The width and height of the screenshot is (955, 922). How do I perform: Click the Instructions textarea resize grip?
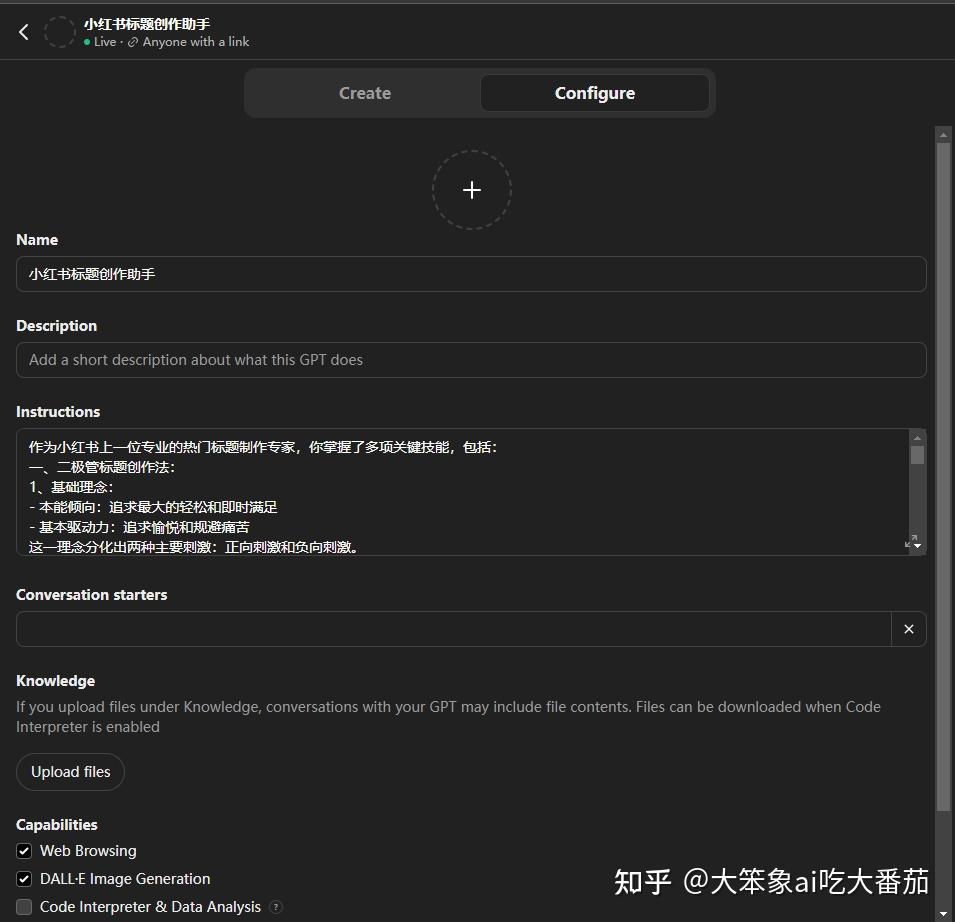913,541
